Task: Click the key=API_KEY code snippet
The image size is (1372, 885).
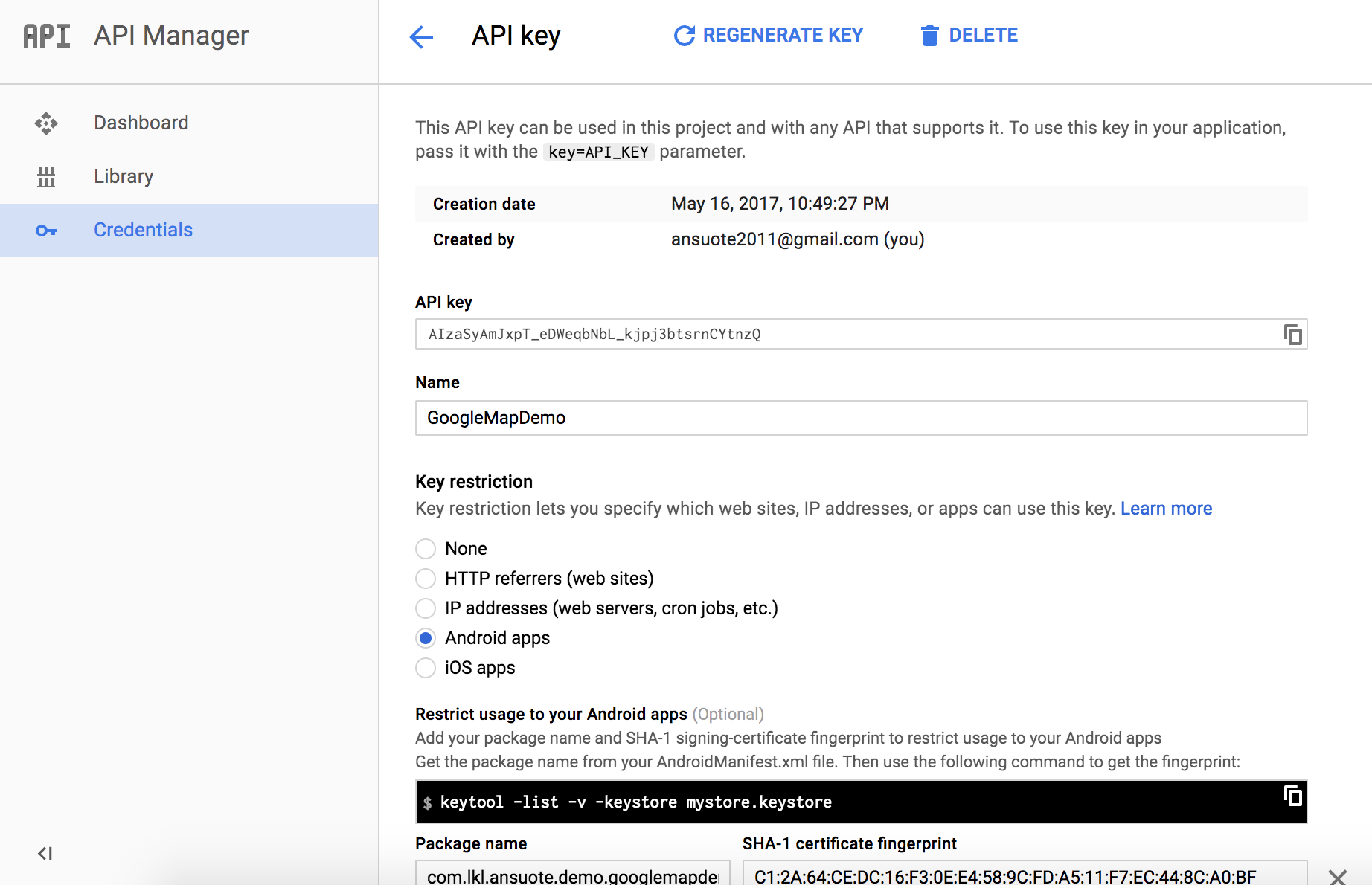Action: tap(598, 152)
